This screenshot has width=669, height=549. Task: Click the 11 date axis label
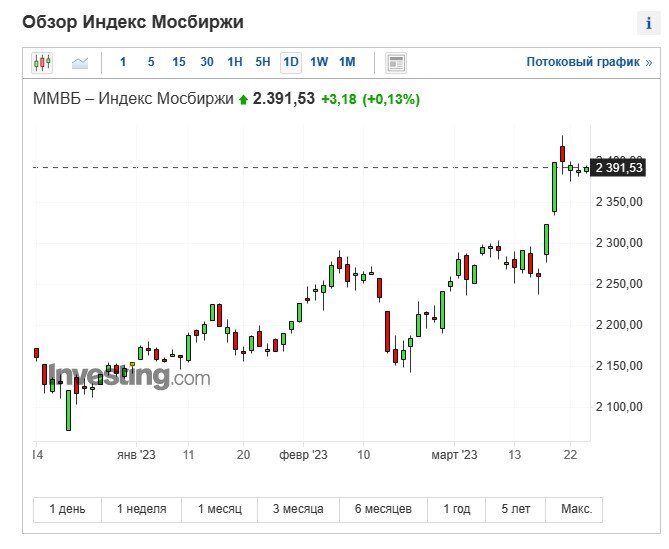click(x=188, y=455)
